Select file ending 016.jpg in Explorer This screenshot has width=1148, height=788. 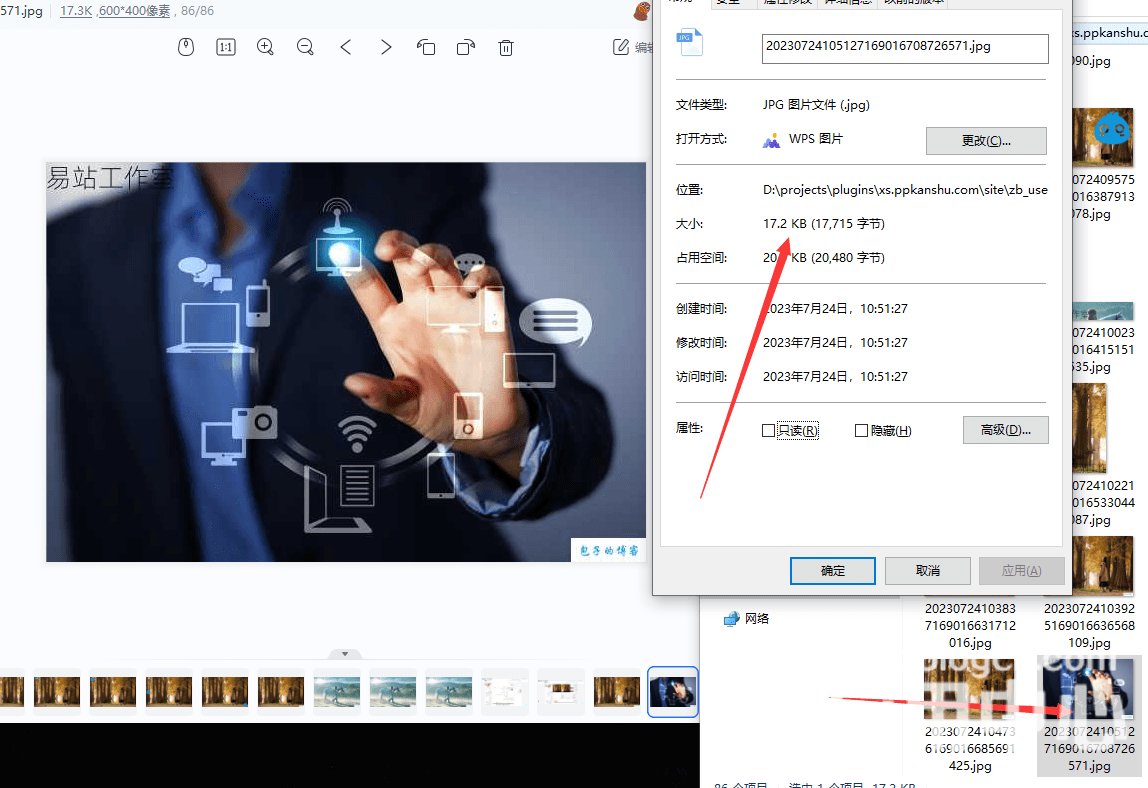tap(970, 625)
